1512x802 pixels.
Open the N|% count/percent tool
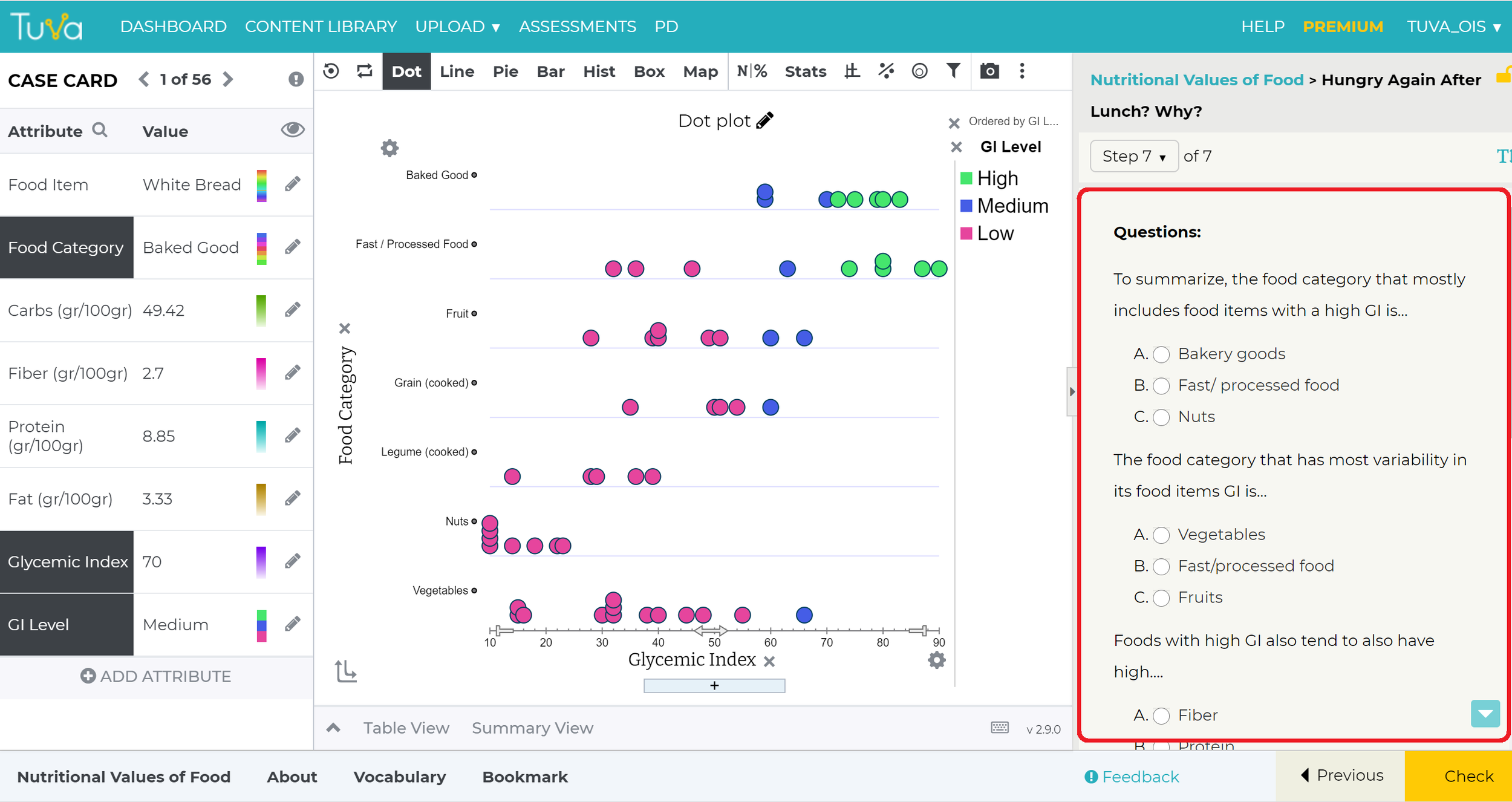tap(752, 71)
